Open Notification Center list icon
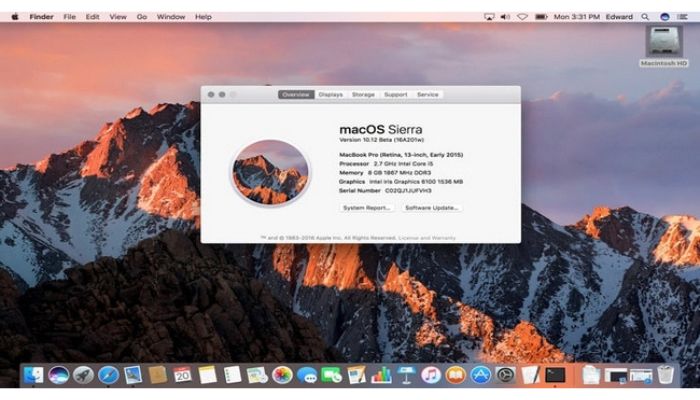 683,17
